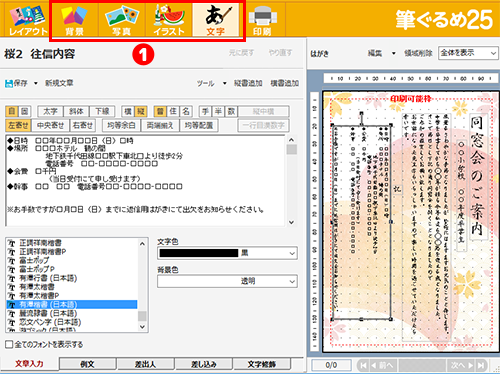Screen dimensions: 500x374
Task: Click the text area scroll up arrow
Action: click(291, 140)
